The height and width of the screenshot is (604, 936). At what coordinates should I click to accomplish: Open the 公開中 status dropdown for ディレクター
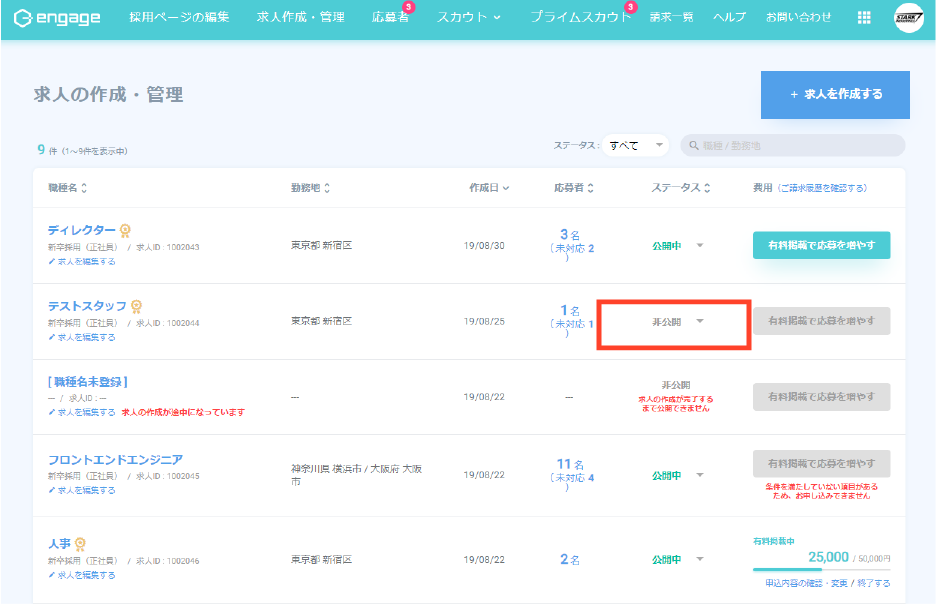[x=678, y=246]
